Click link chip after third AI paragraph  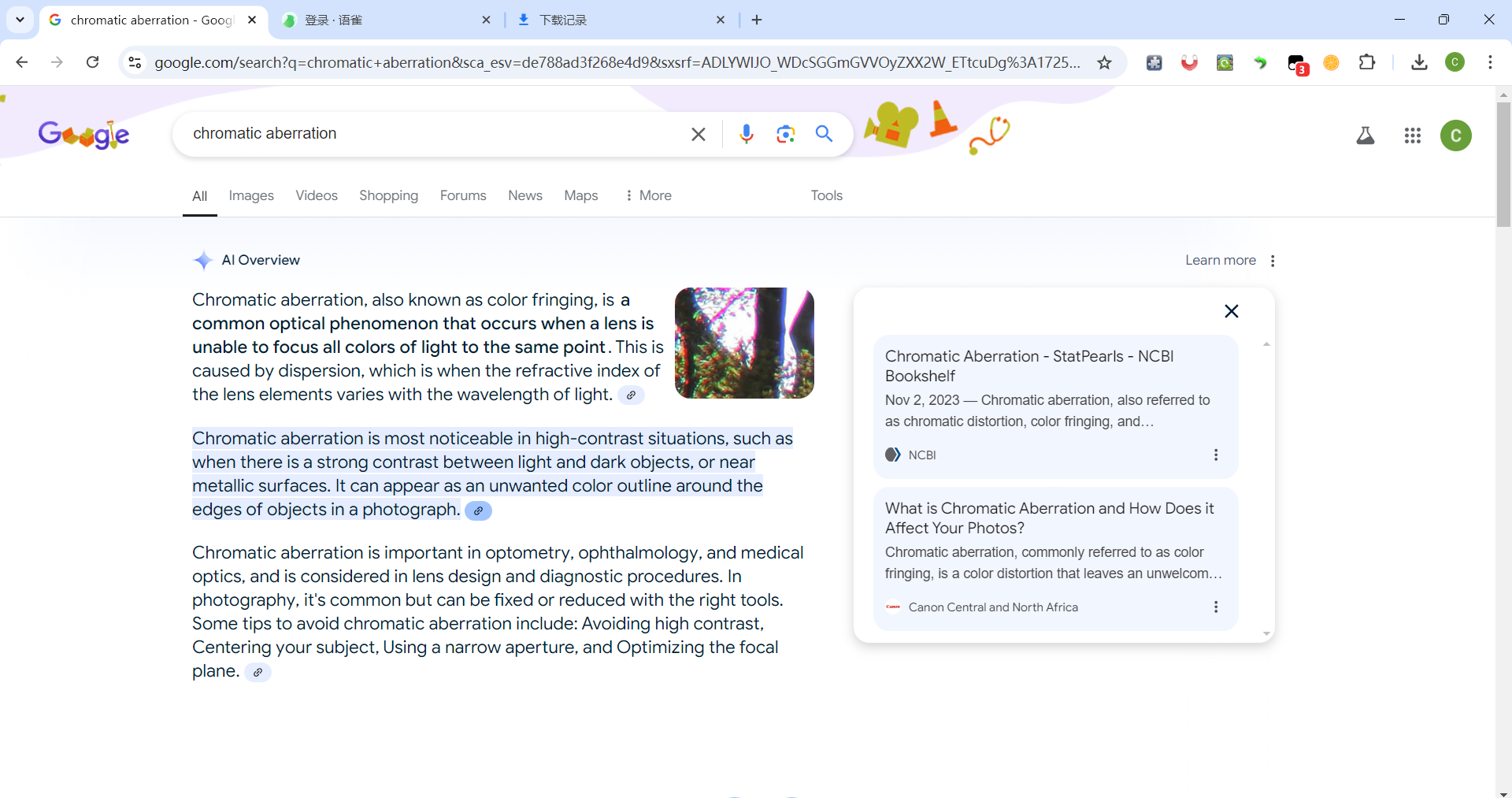pyautogui.click(x=258, y=672)
